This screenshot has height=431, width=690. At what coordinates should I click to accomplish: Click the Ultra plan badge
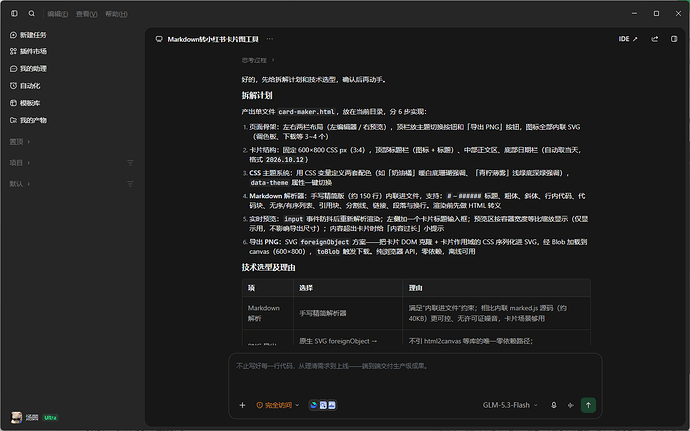click(50, 417)
